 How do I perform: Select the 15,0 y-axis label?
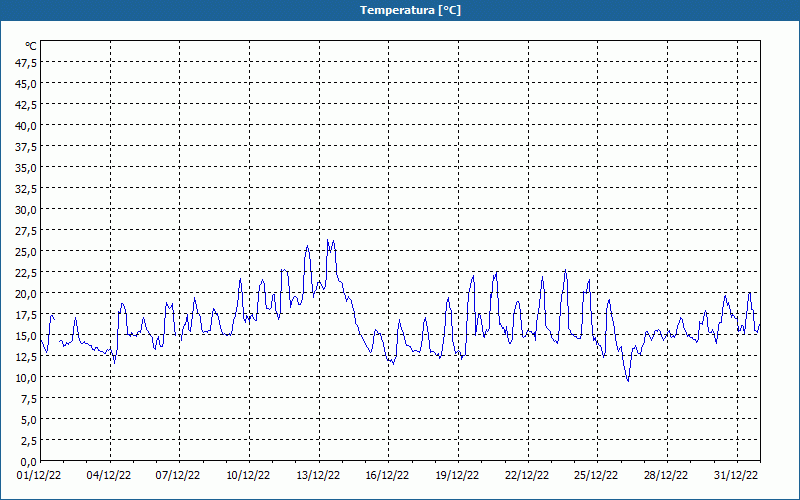click(27, 336)
